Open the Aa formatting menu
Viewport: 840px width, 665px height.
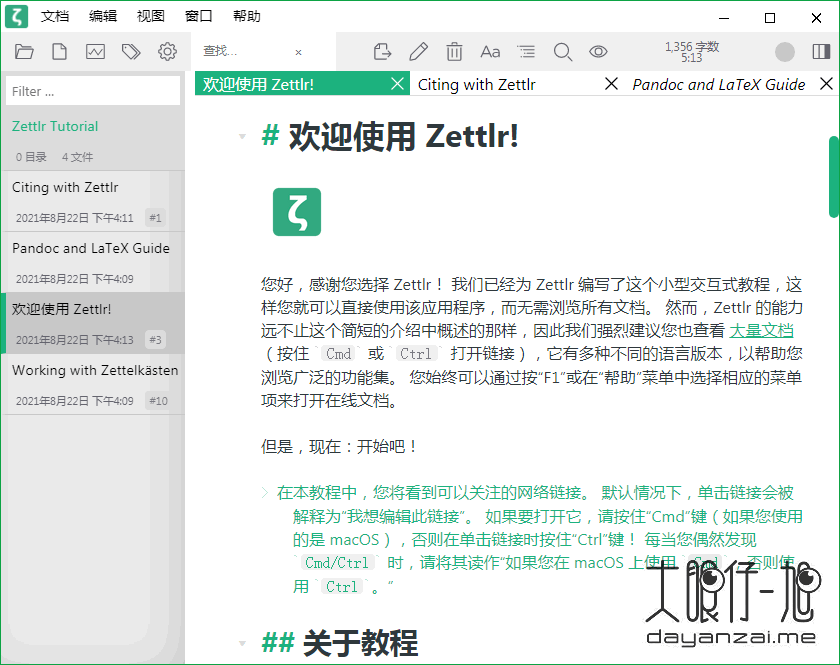490,52
